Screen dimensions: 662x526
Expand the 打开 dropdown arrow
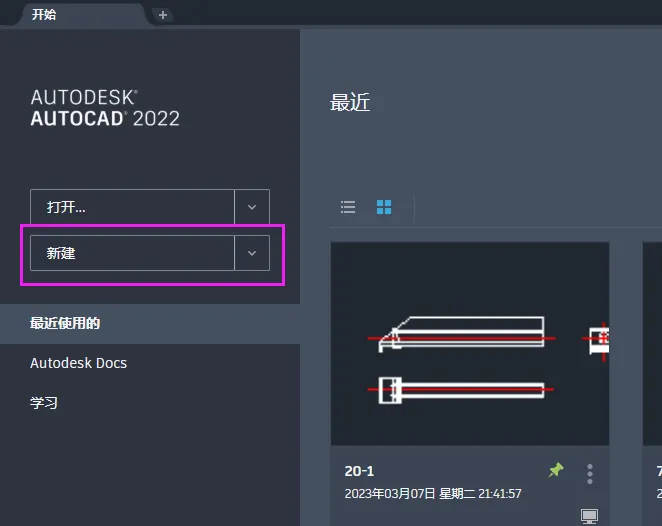(252, 207)
